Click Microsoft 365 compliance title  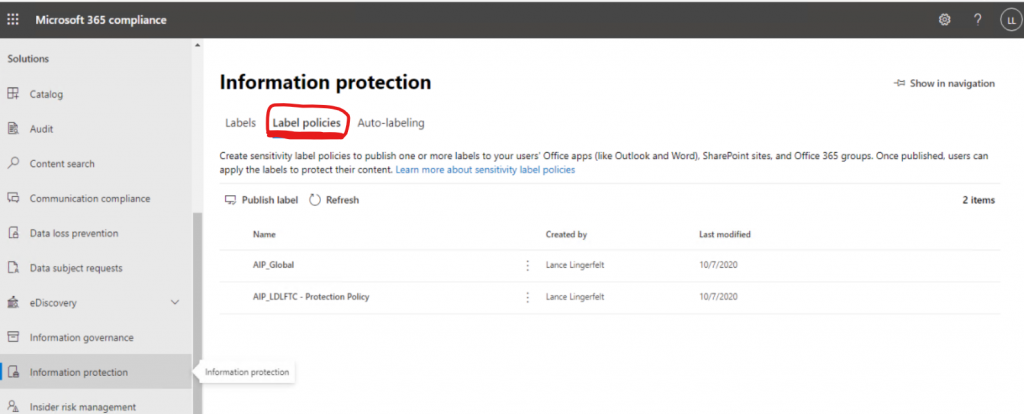[x=101, y=20]
